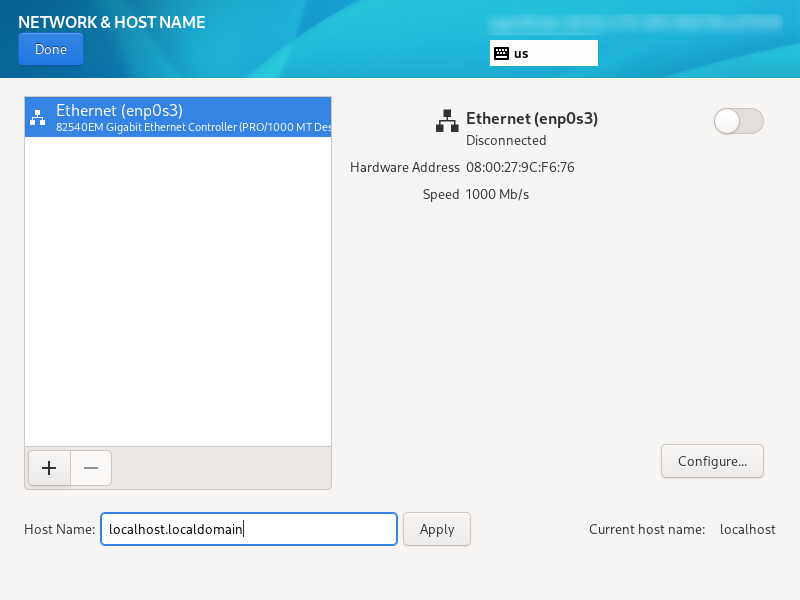Screen dimensions: 800x600
Task: Click the Disconnected status text
Action: (x=506, y=141)
